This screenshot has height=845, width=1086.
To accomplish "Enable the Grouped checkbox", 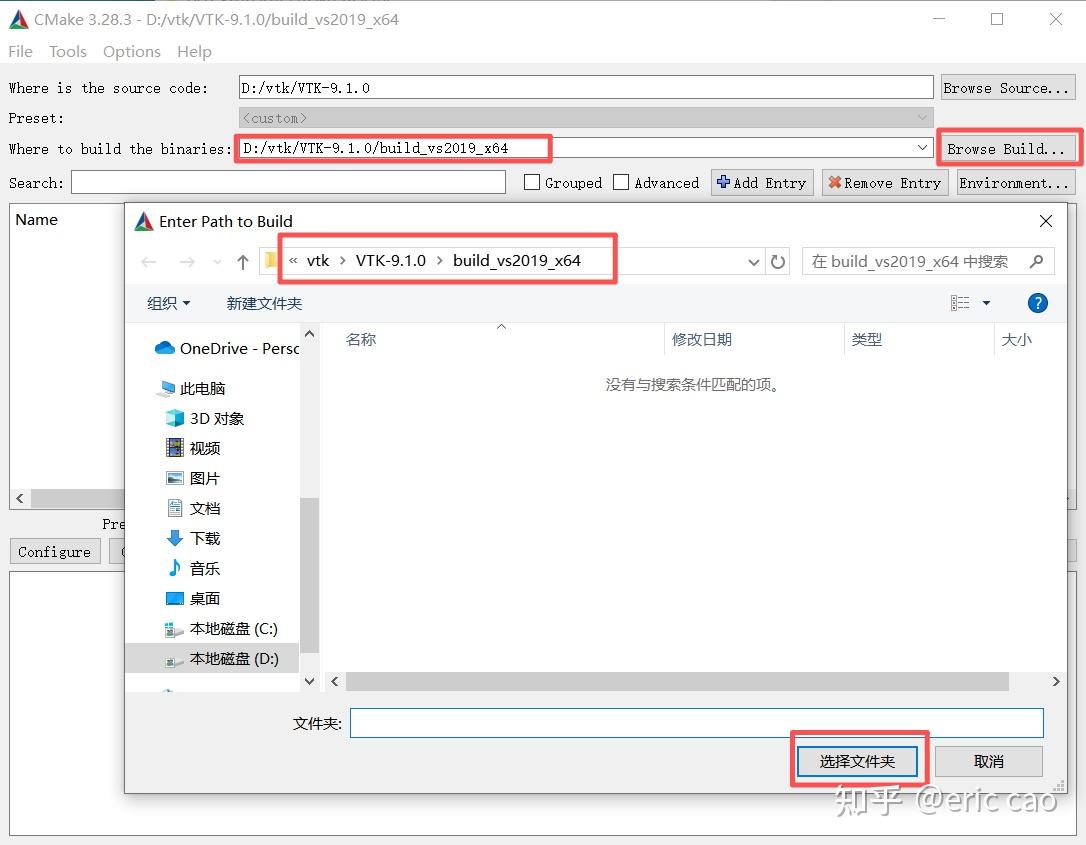I will coord(530,182).
